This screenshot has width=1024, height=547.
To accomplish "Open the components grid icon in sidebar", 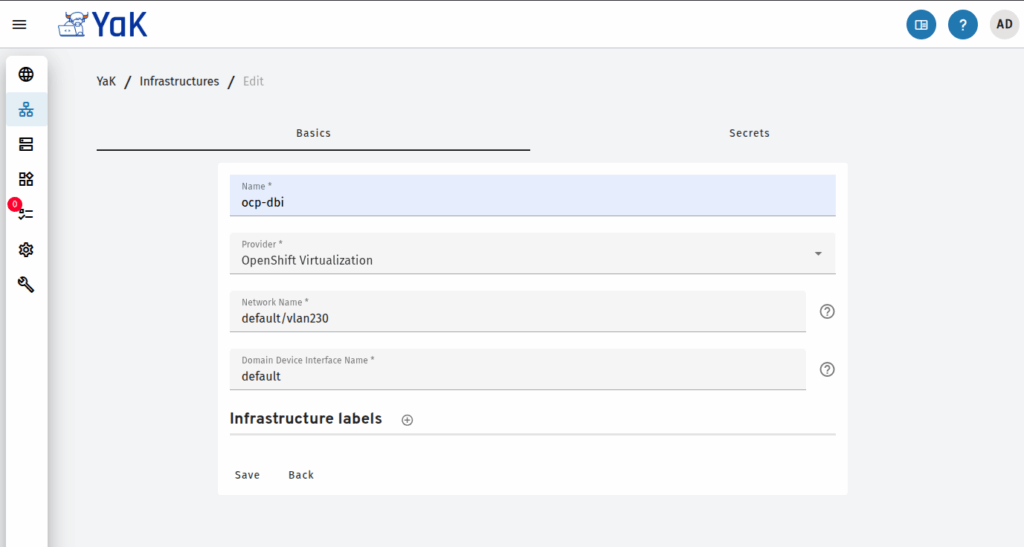I will point(26,179).
